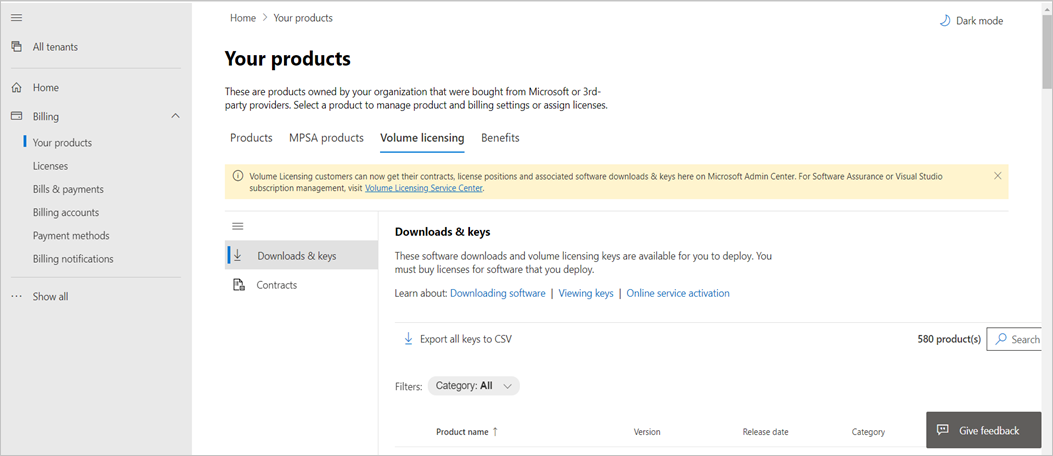
Task: Open Viewing keys help link
Action: pyautogui.click(x=586, y=293)
